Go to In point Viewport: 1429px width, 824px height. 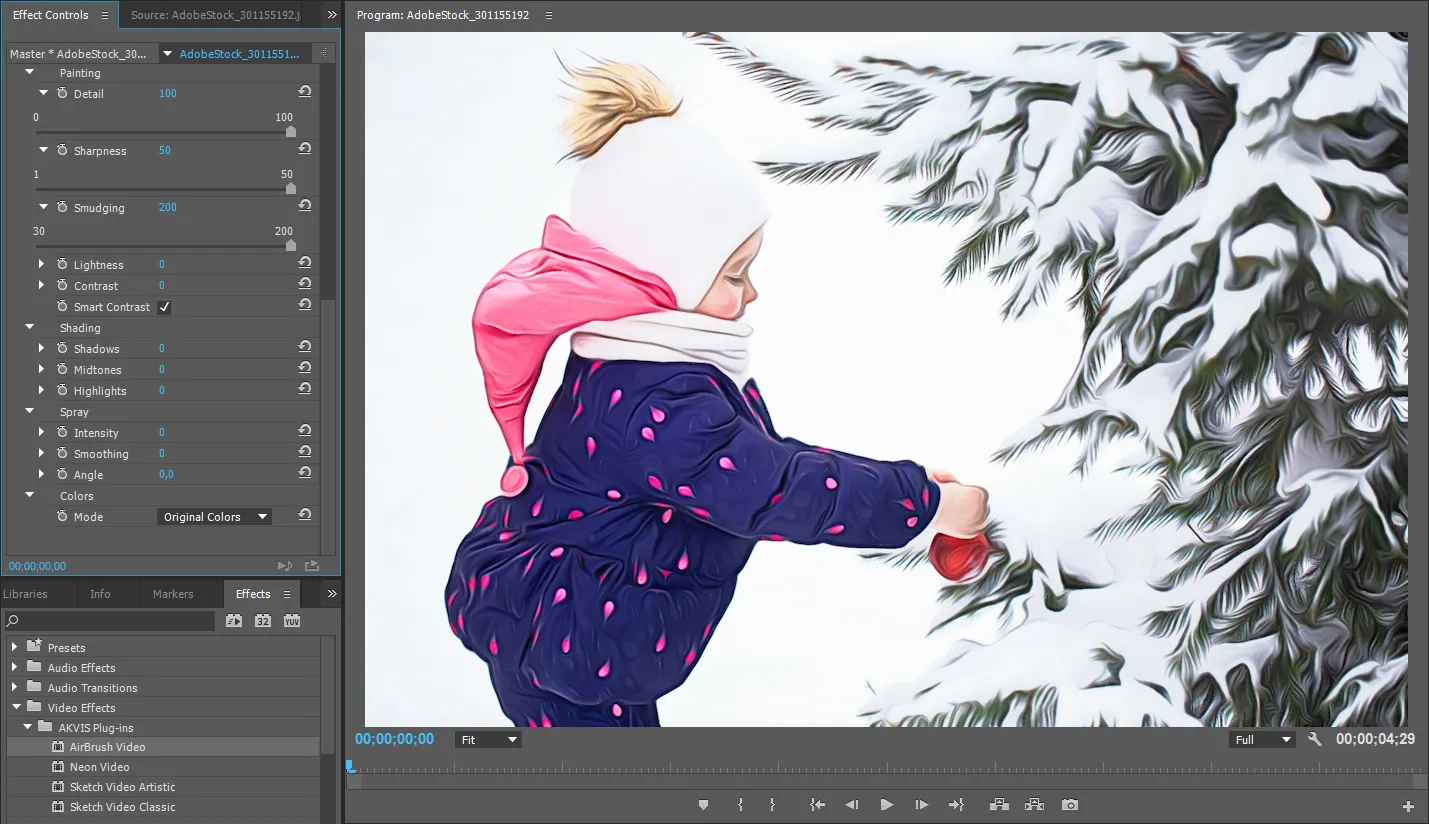[x=817, y=805]
